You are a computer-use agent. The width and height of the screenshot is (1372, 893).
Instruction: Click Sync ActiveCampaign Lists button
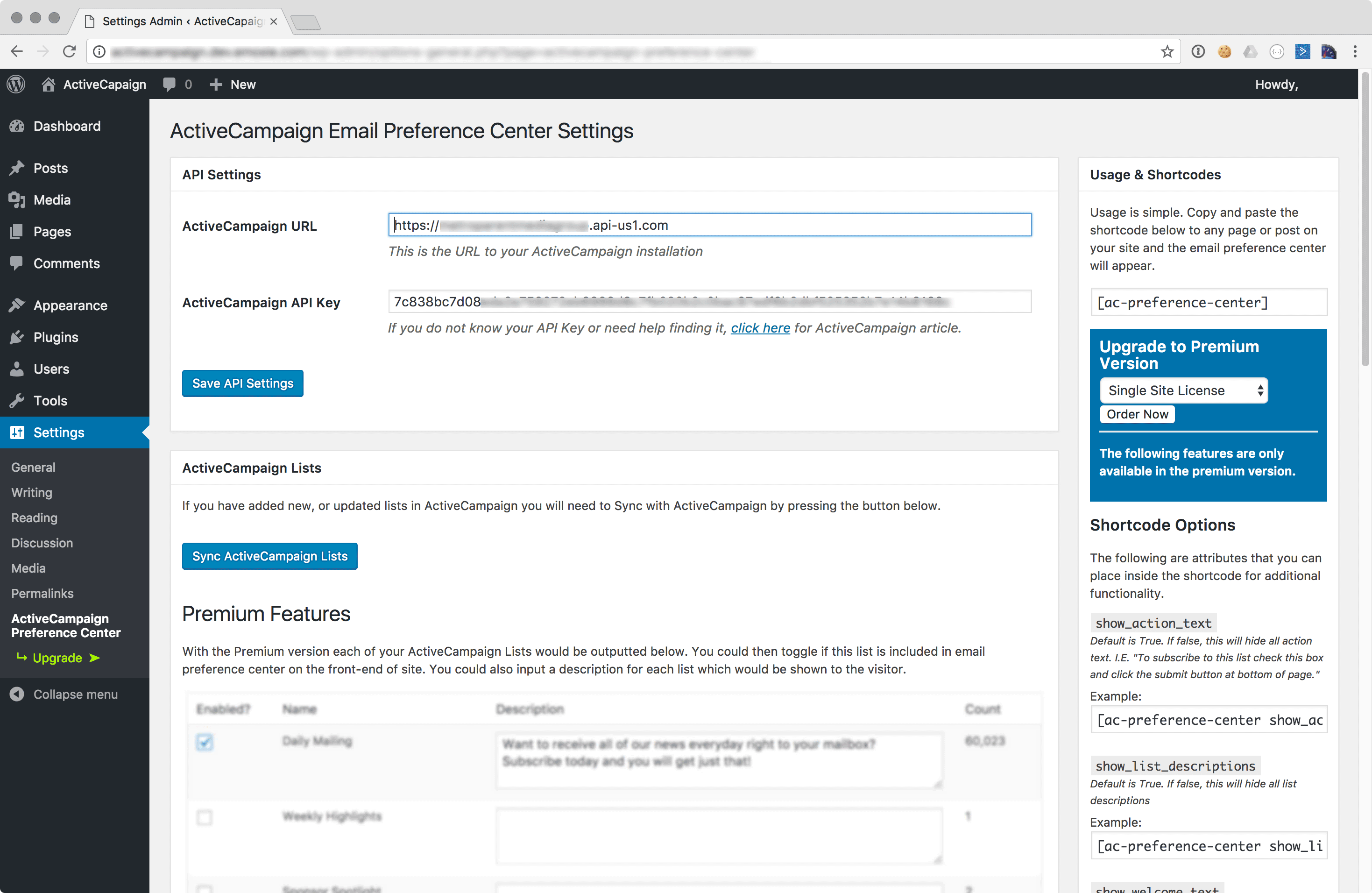(270, 556)
